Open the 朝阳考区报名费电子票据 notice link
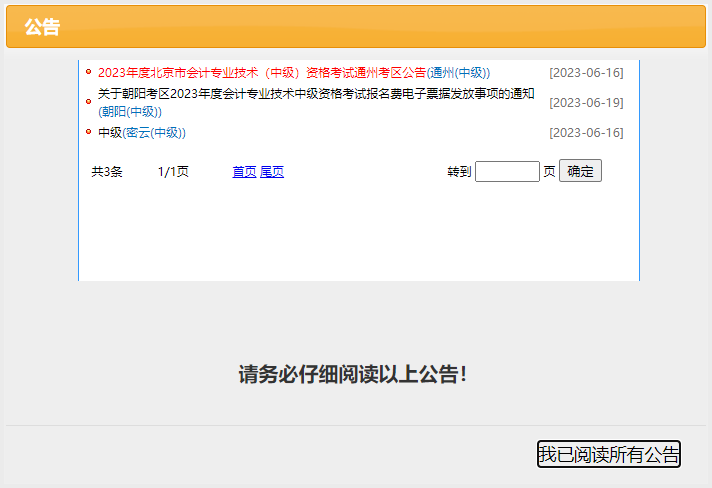This screenshot has height=488, width=712. click(x=316, y=95)
